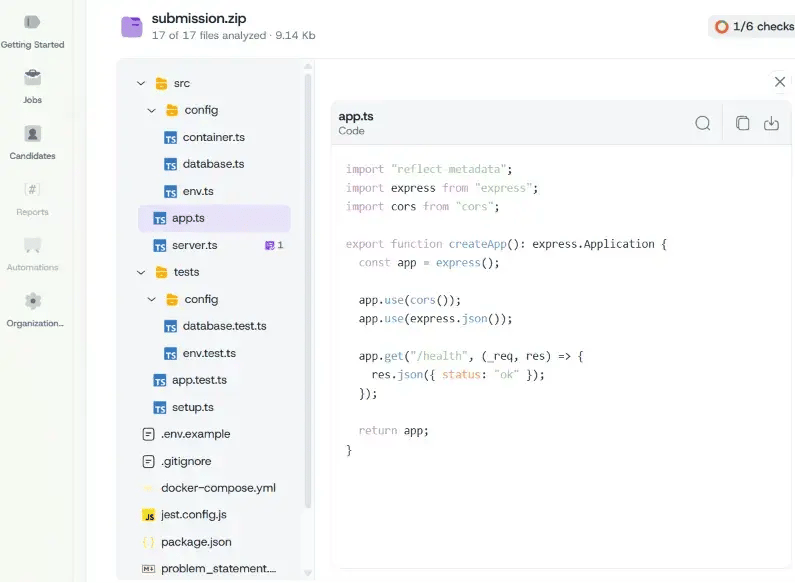Select app.ts in the file tree

[x=214, y=218]
